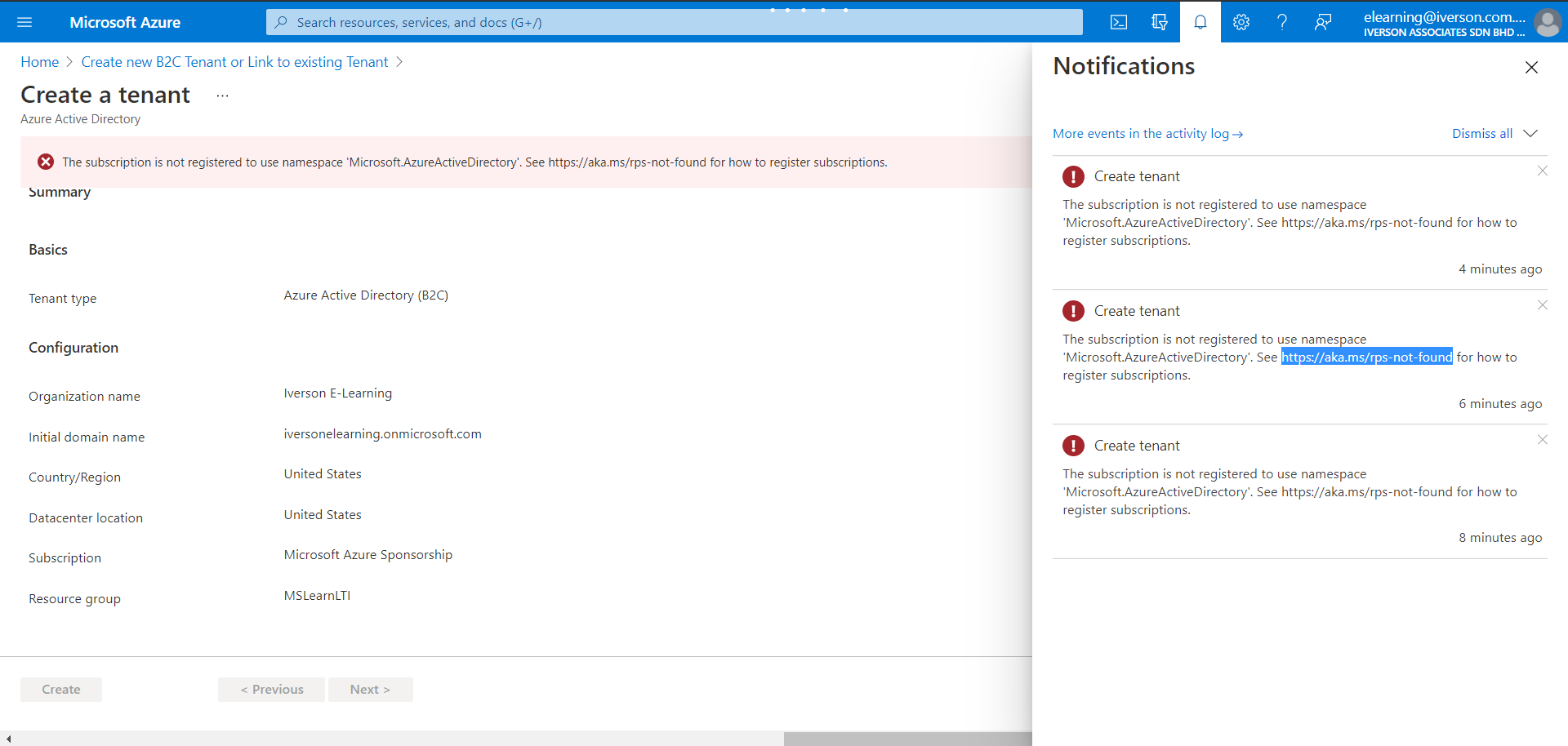1568x746 pixels.
Task: Open the Notifications bell
Action: (1200, 22)
